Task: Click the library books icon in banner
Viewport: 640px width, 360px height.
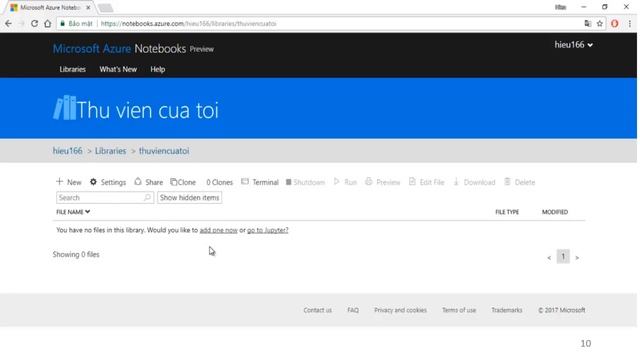Action: coord(64,108)
